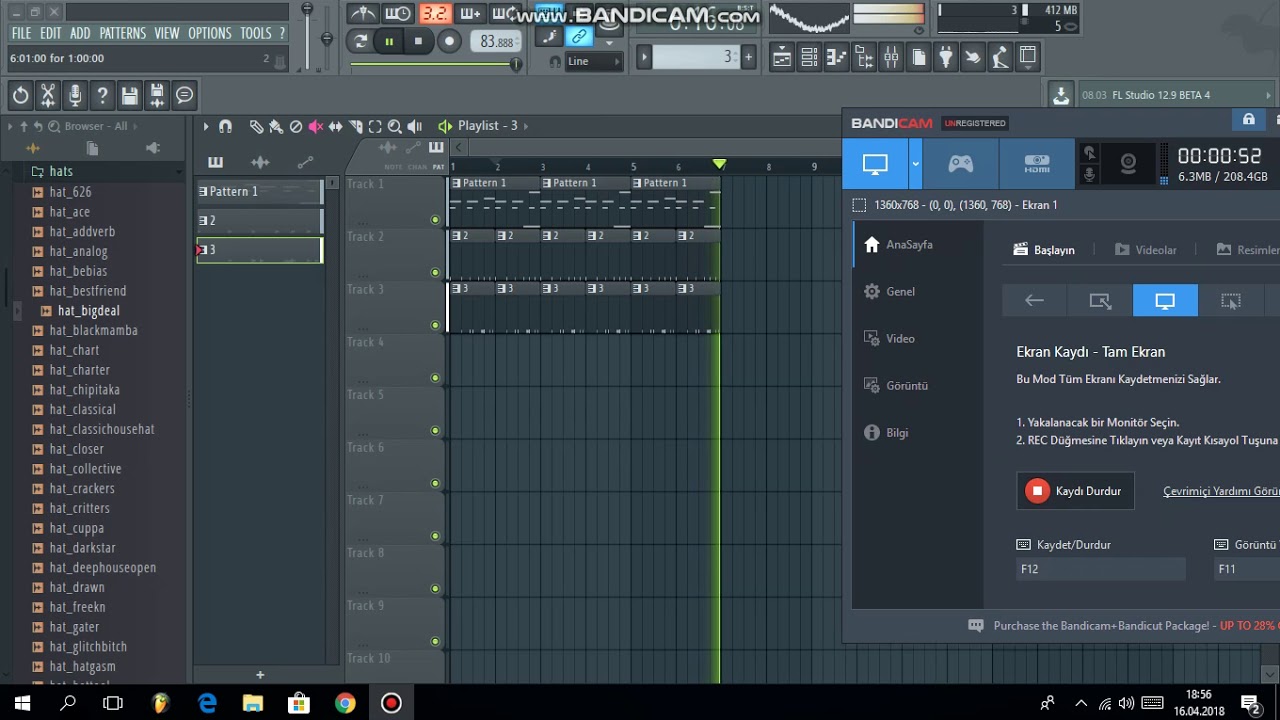This screenshot has width=1280, height=720.
Task: Open the TOOLS menu
Action: [256, 33]
